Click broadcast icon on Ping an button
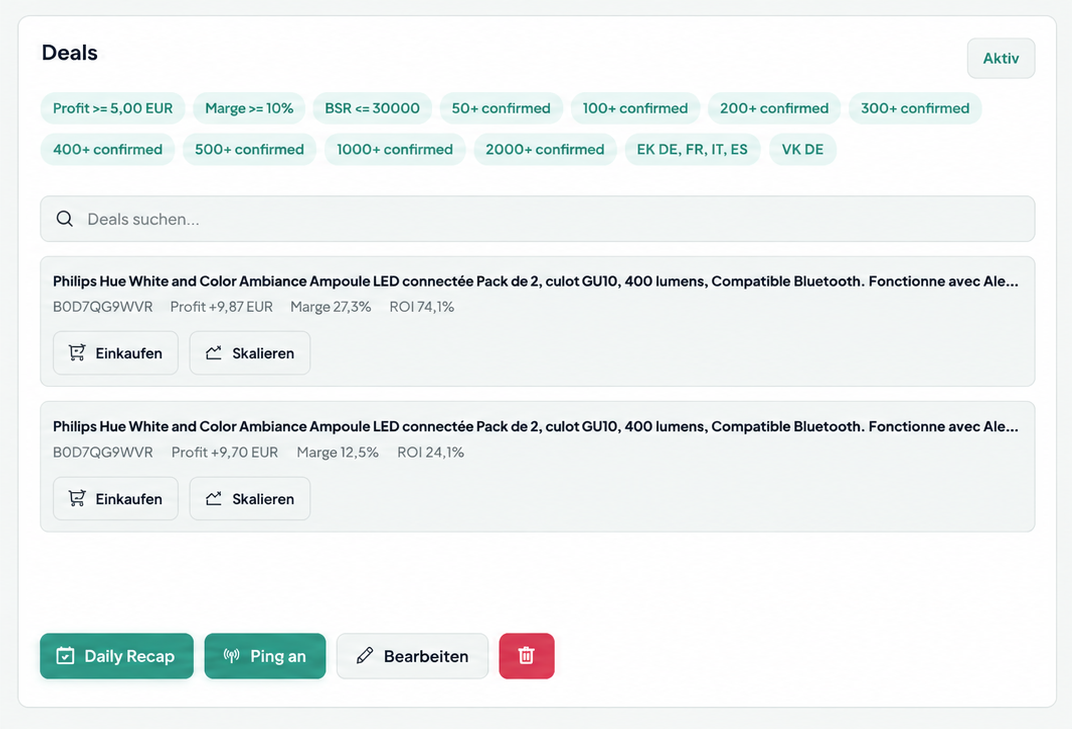The height and width of the screenshot is (729, 1073). tap(231, 656)
